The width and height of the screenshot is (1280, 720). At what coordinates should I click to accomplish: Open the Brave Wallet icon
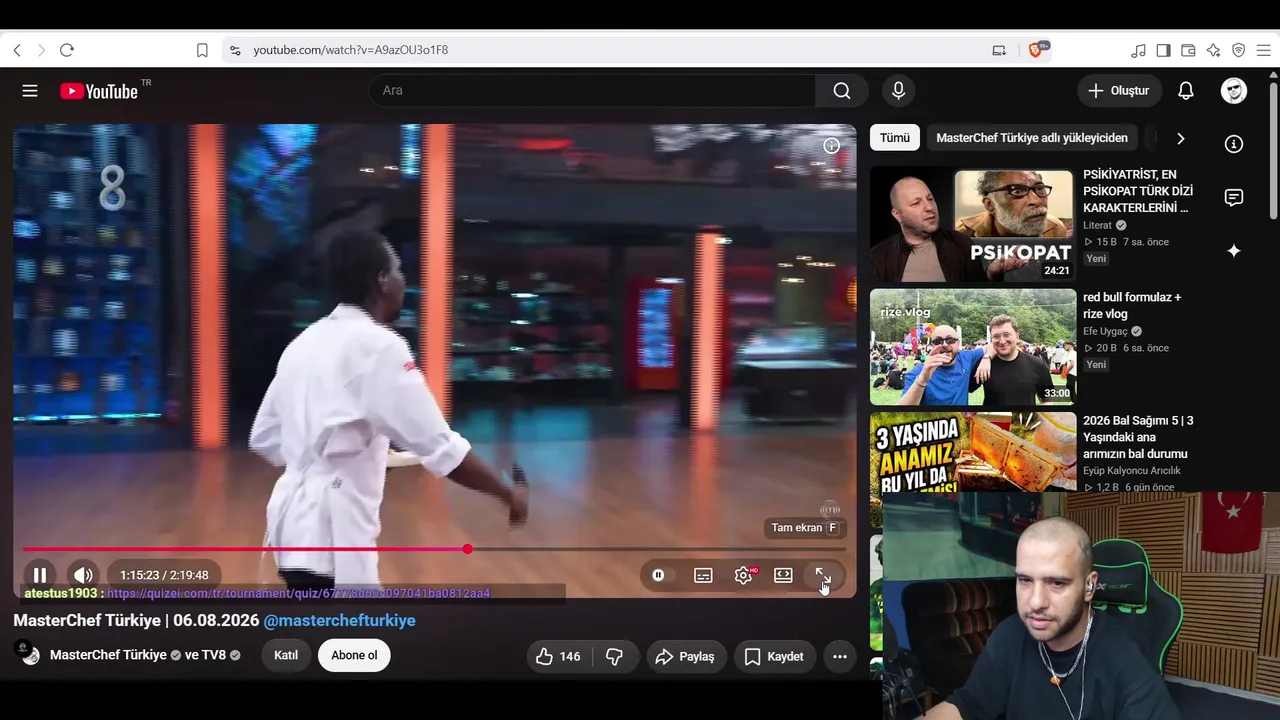tap(1188, 50)
